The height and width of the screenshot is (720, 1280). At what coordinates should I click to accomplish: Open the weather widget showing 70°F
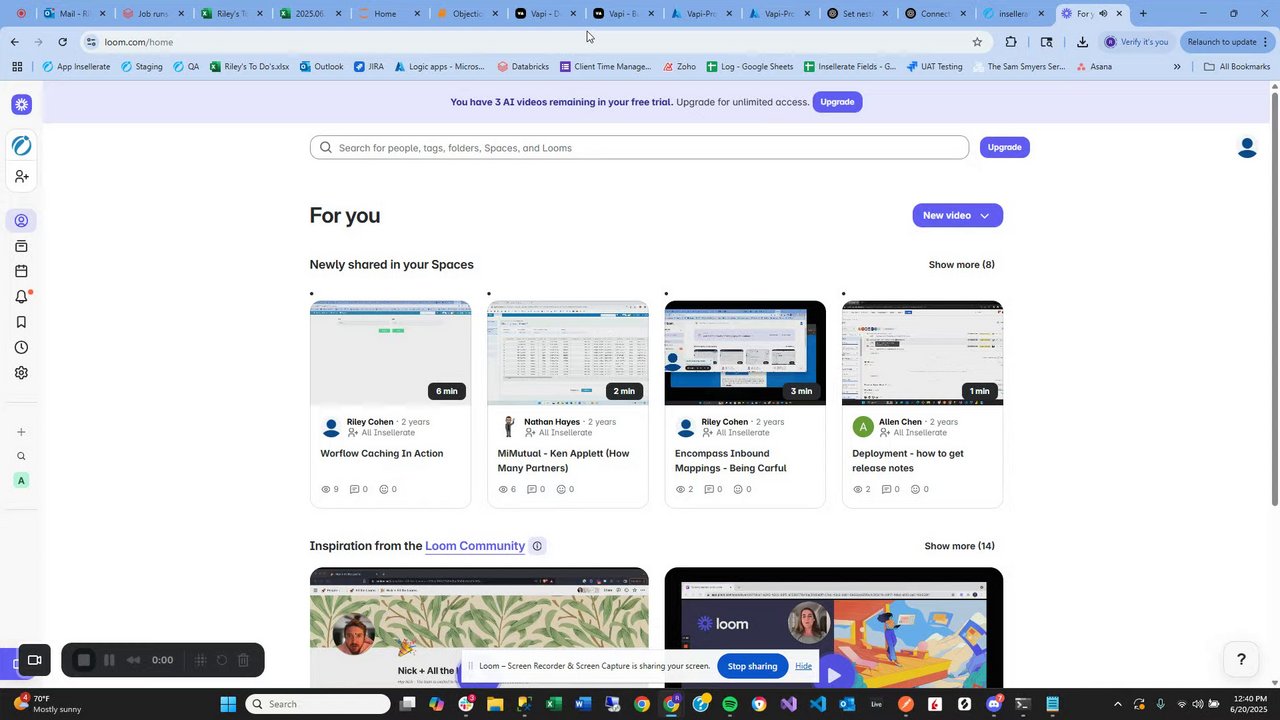(48, 704)
